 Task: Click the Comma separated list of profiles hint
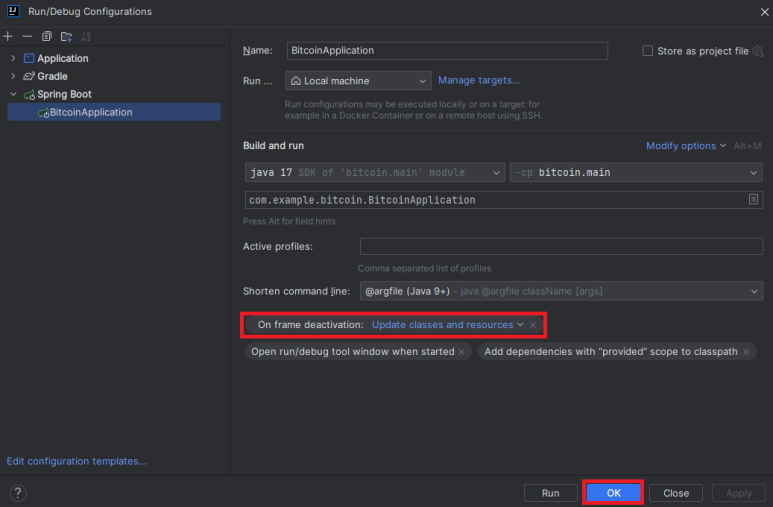(424, 268)
